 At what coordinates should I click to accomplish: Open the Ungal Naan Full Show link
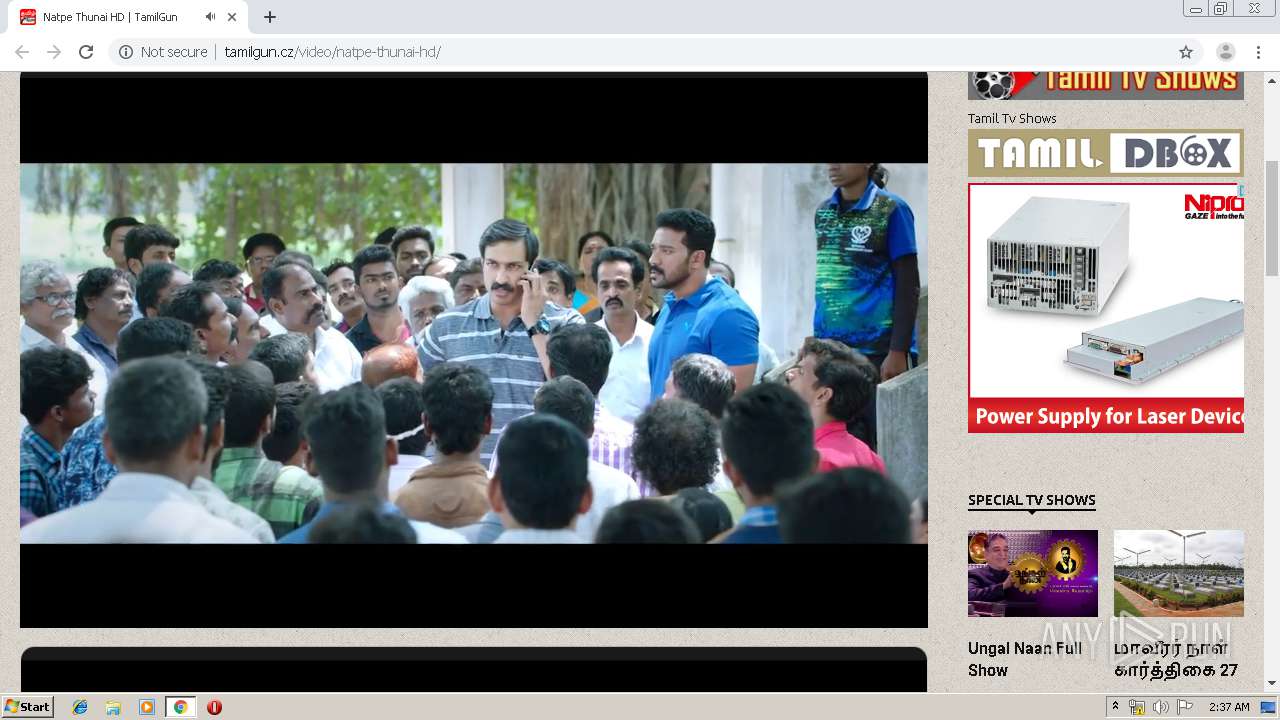(1025, 659)
